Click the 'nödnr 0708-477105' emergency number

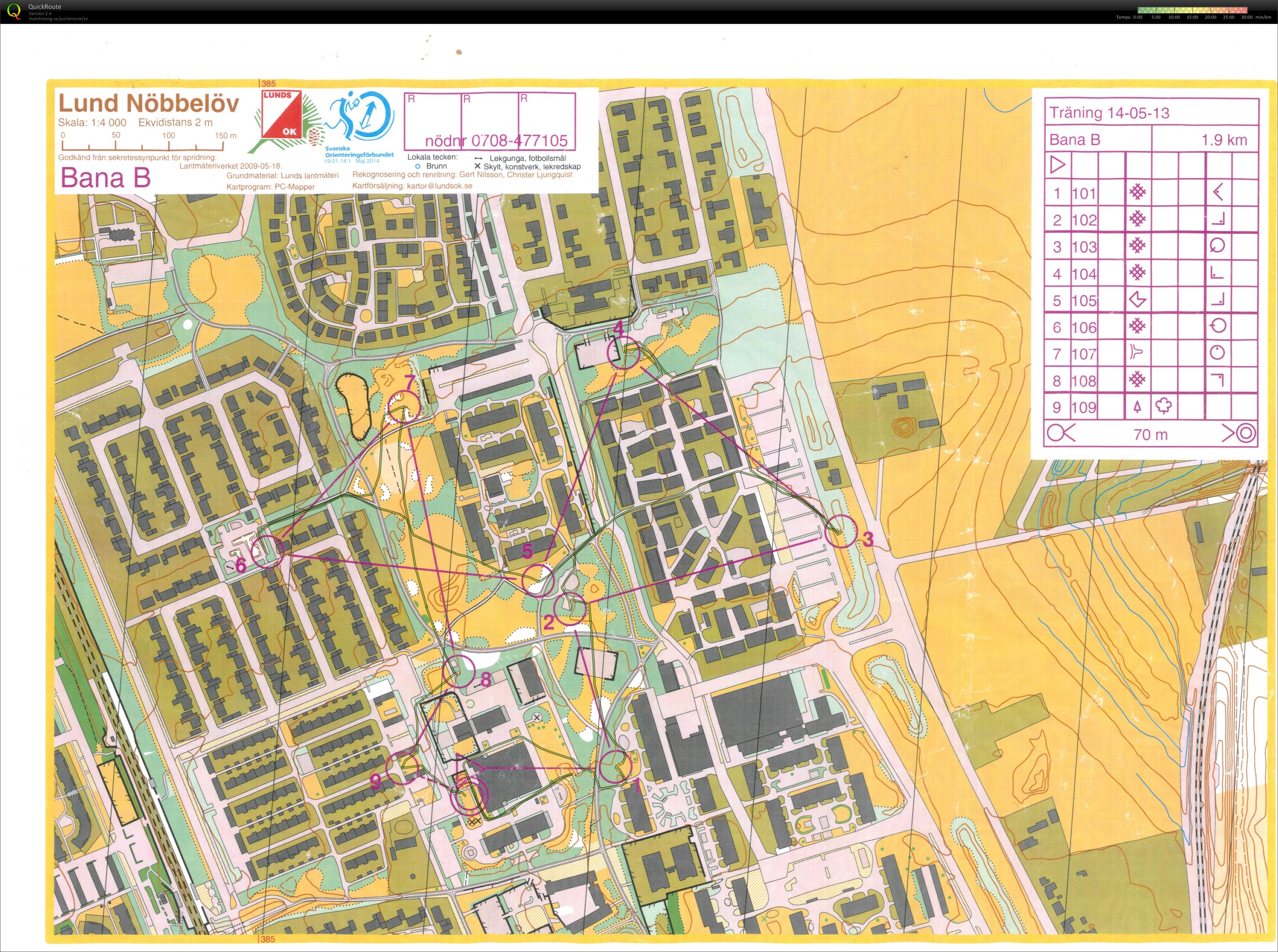(x=496, y=141)
